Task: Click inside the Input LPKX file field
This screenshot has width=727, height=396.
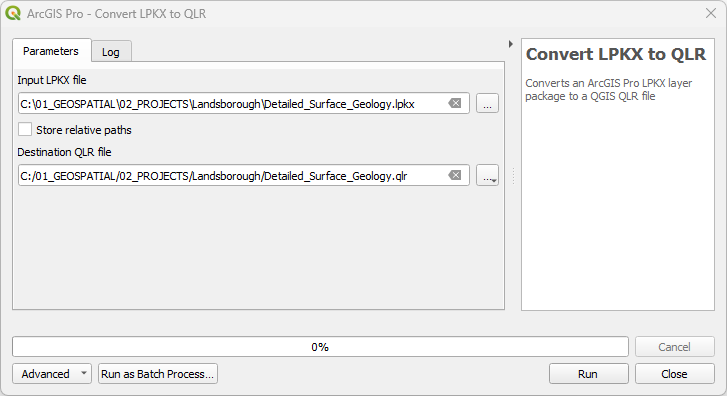Action: pyautogui.click(x=232, y=103)
